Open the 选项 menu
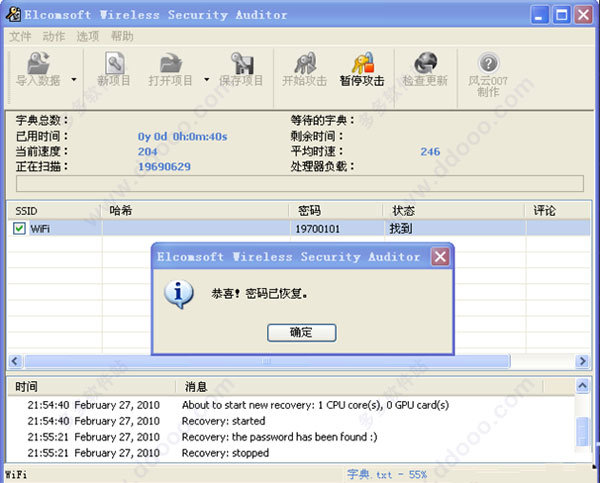Screen dimensions: 600x483 [88, 36]
